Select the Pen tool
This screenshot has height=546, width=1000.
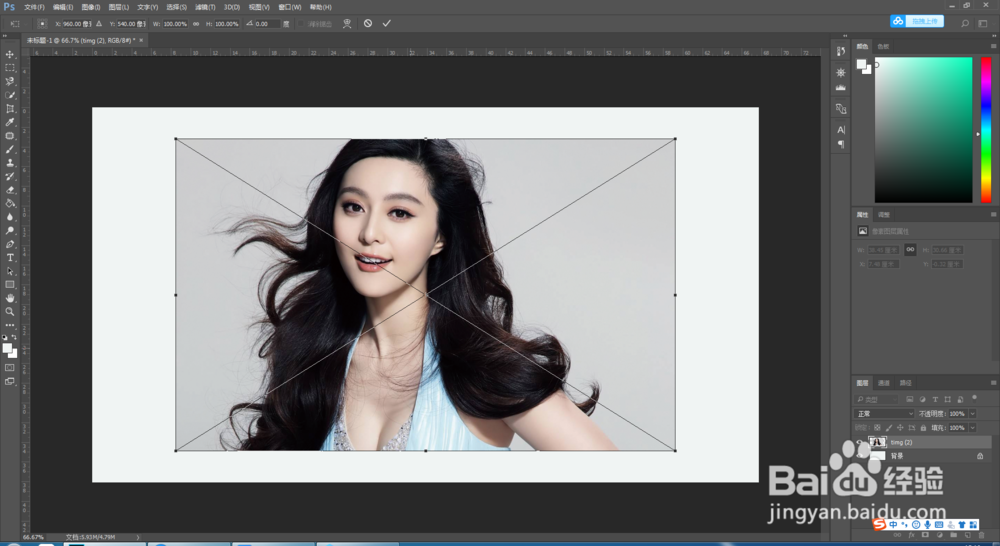(10, 244)
